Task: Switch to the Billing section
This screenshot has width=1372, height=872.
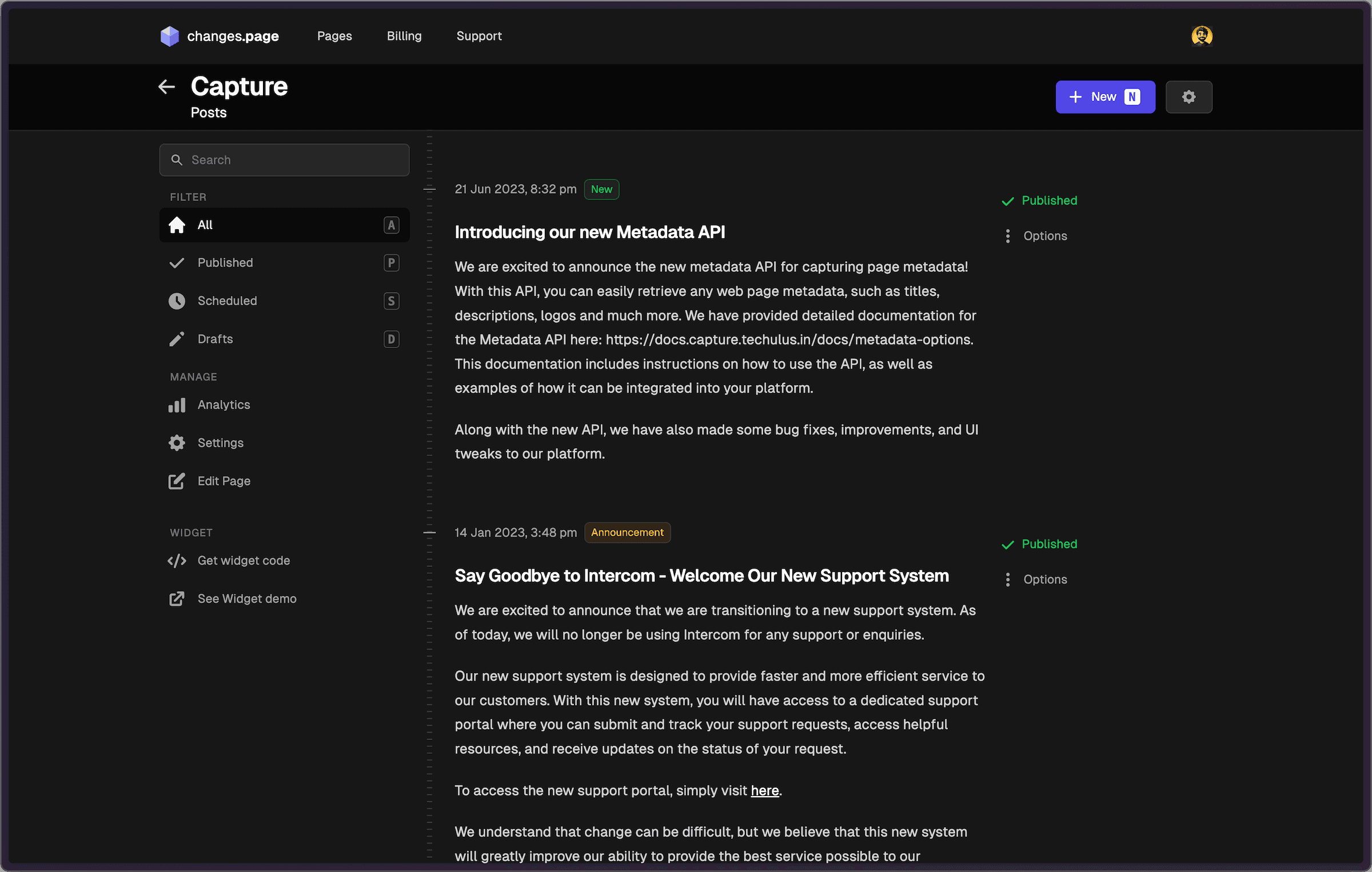Action: coord(404,35)
